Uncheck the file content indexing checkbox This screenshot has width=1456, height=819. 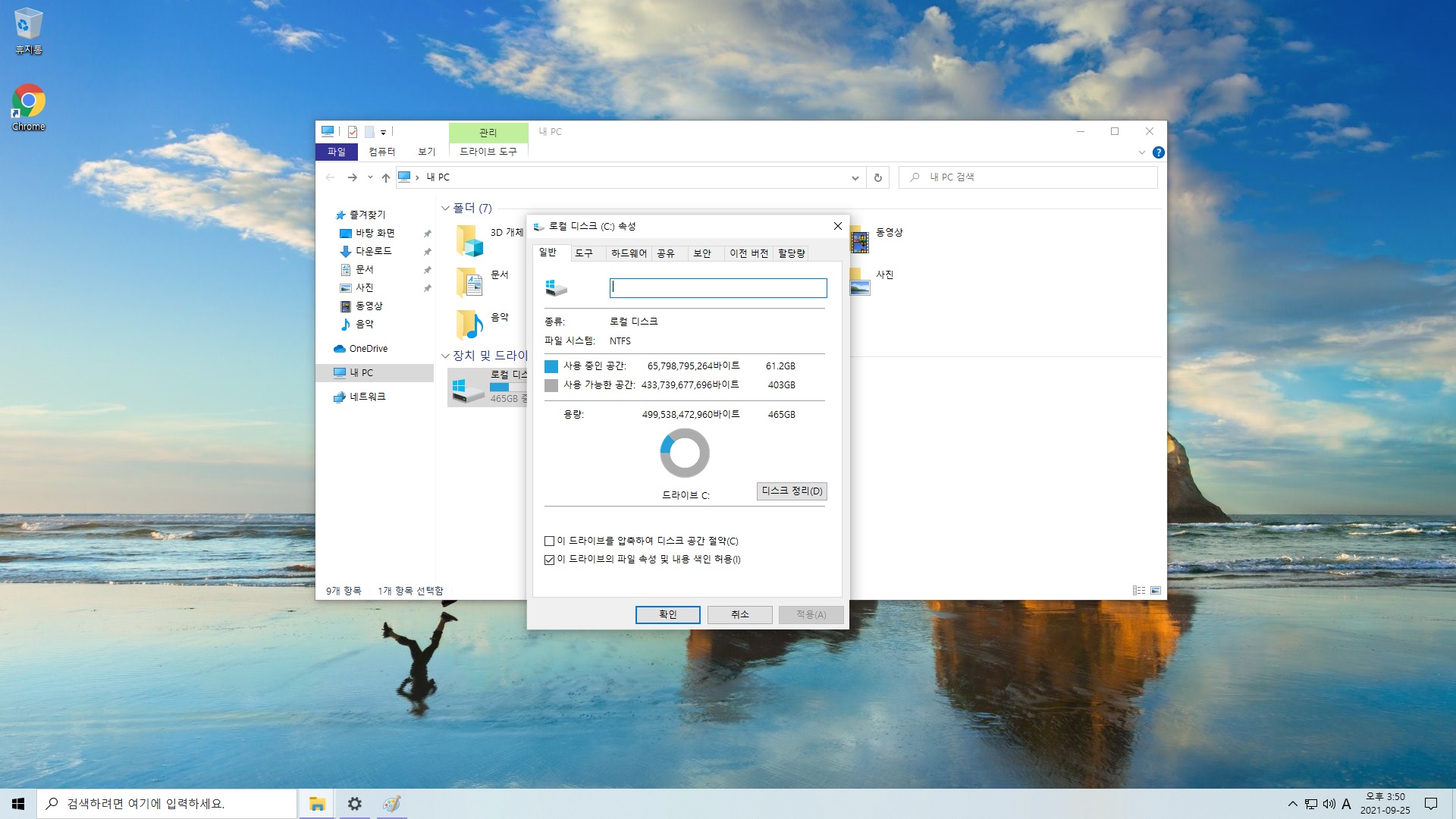(550, 560)
